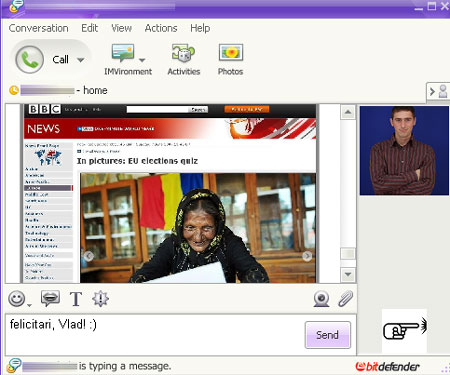Click the BBC logo in shared page
Image resolution: width=450 pixels, height=375 pixels.
point(44,109)
